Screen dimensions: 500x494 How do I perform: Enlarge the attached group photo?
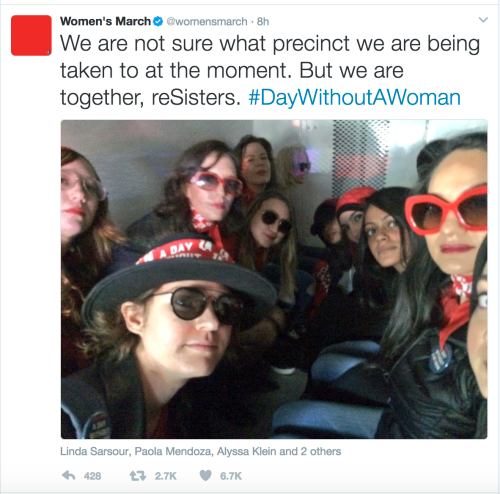point(274,279)
